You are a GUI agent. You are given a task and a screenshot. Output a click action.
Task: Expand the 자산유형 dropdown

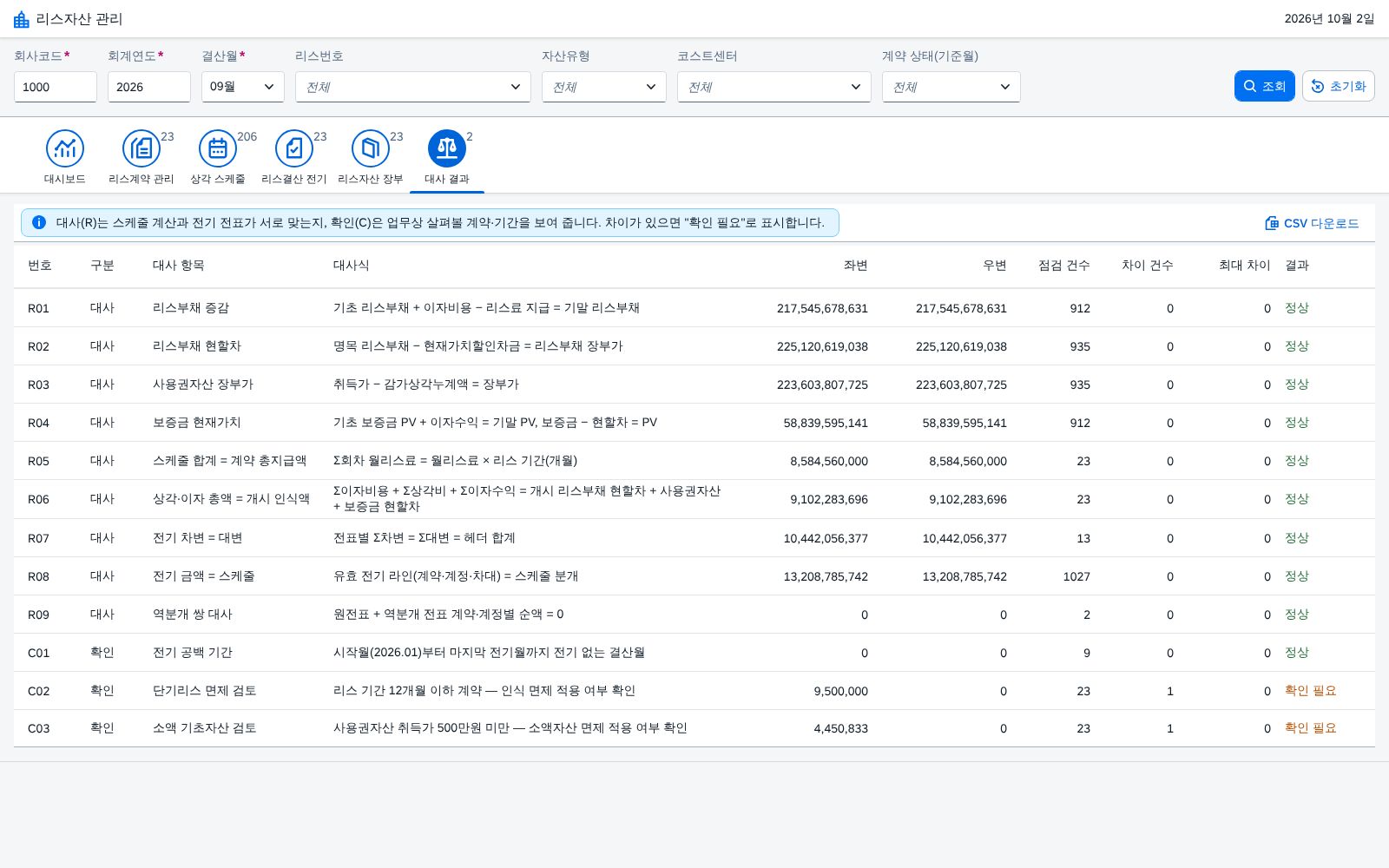(604, 87)
